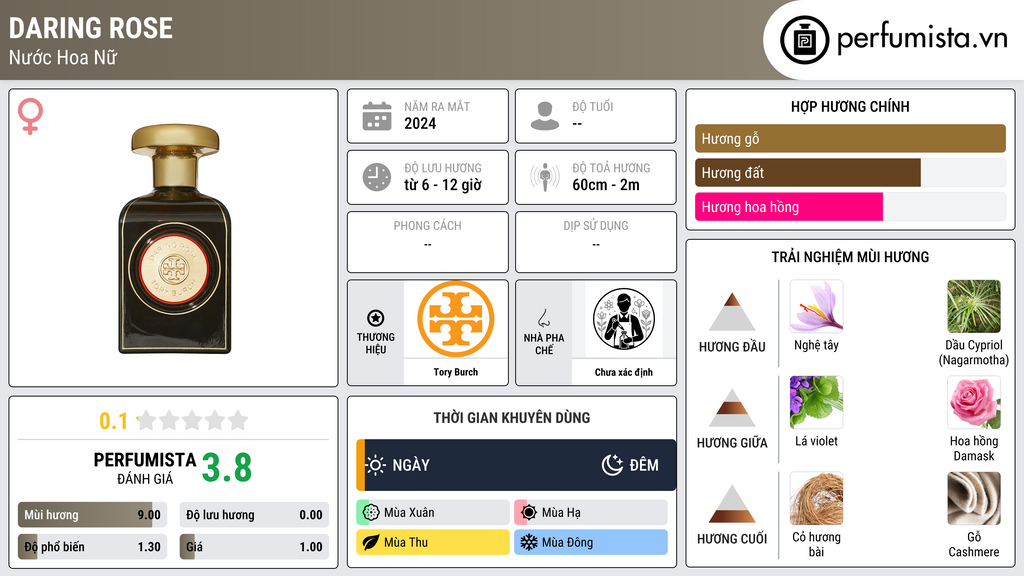Click the Phong cách card
Image resolution: width=1024 pixels, height=576 pixels.
coord(428,242)
